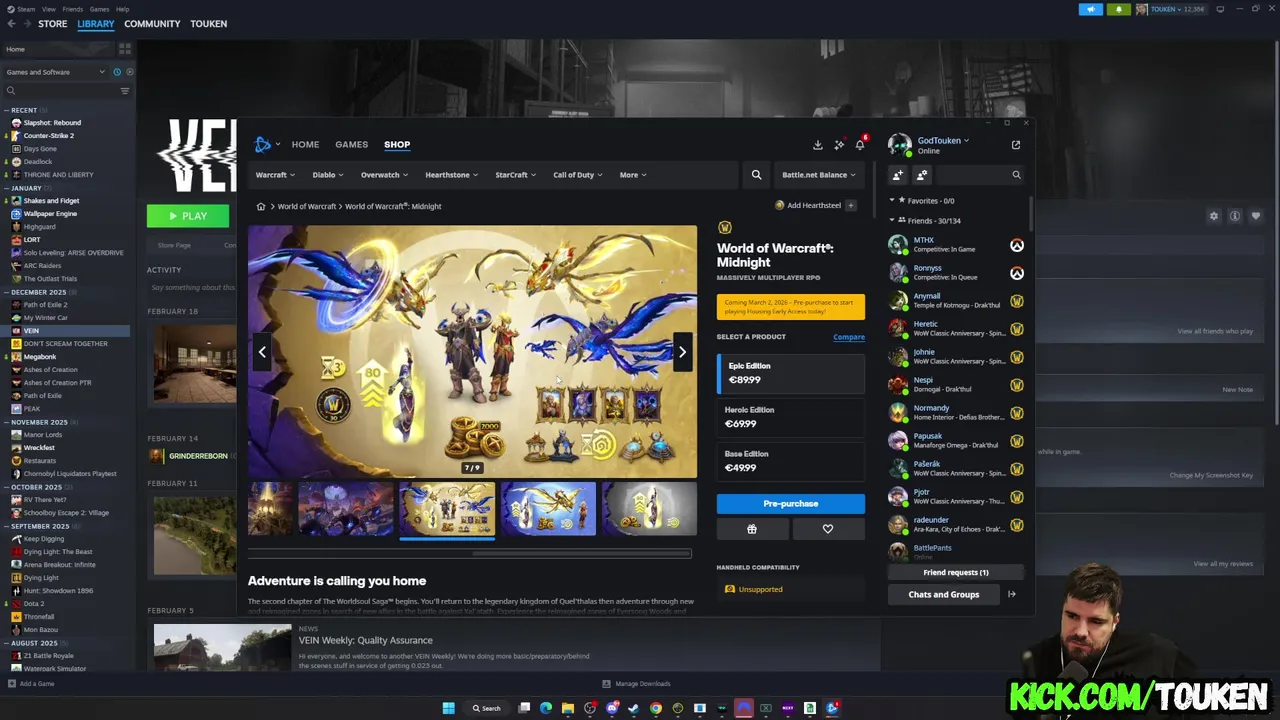Show previous image in the carousel

pyautogui.click(x=262, y=352)
